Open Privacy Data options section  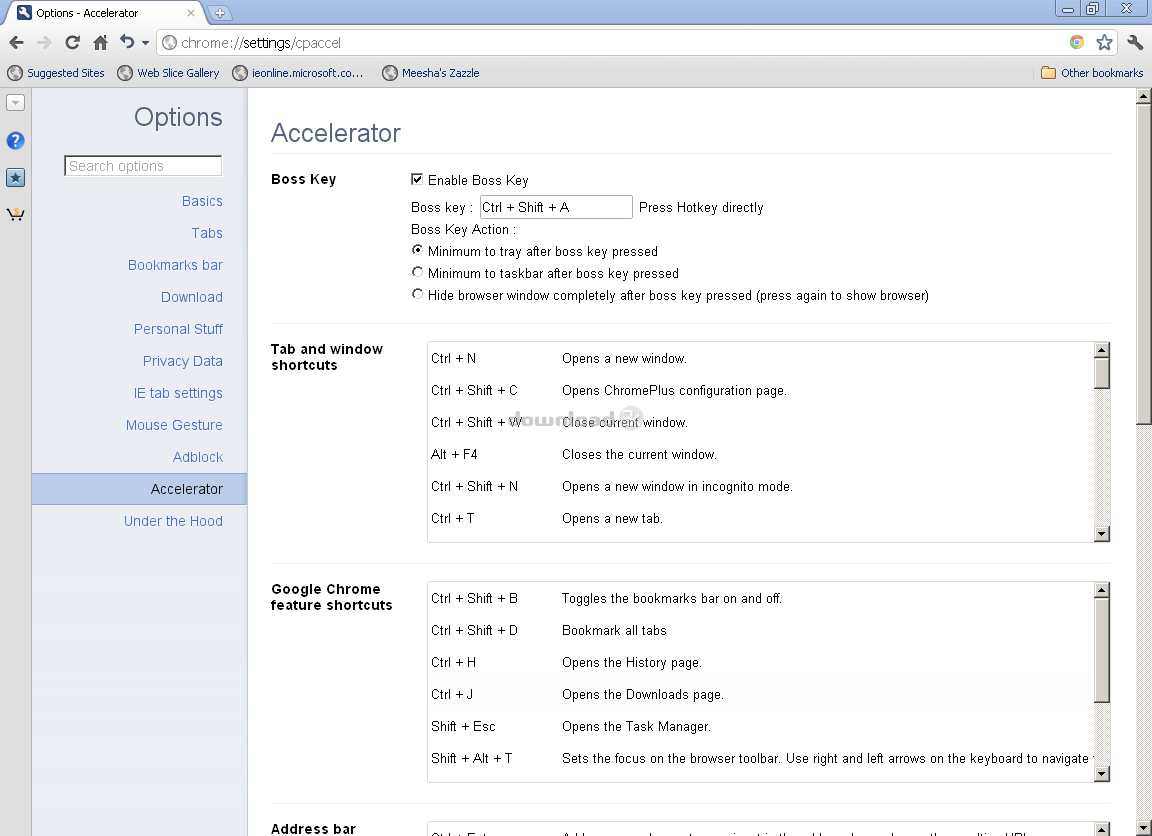182,361
